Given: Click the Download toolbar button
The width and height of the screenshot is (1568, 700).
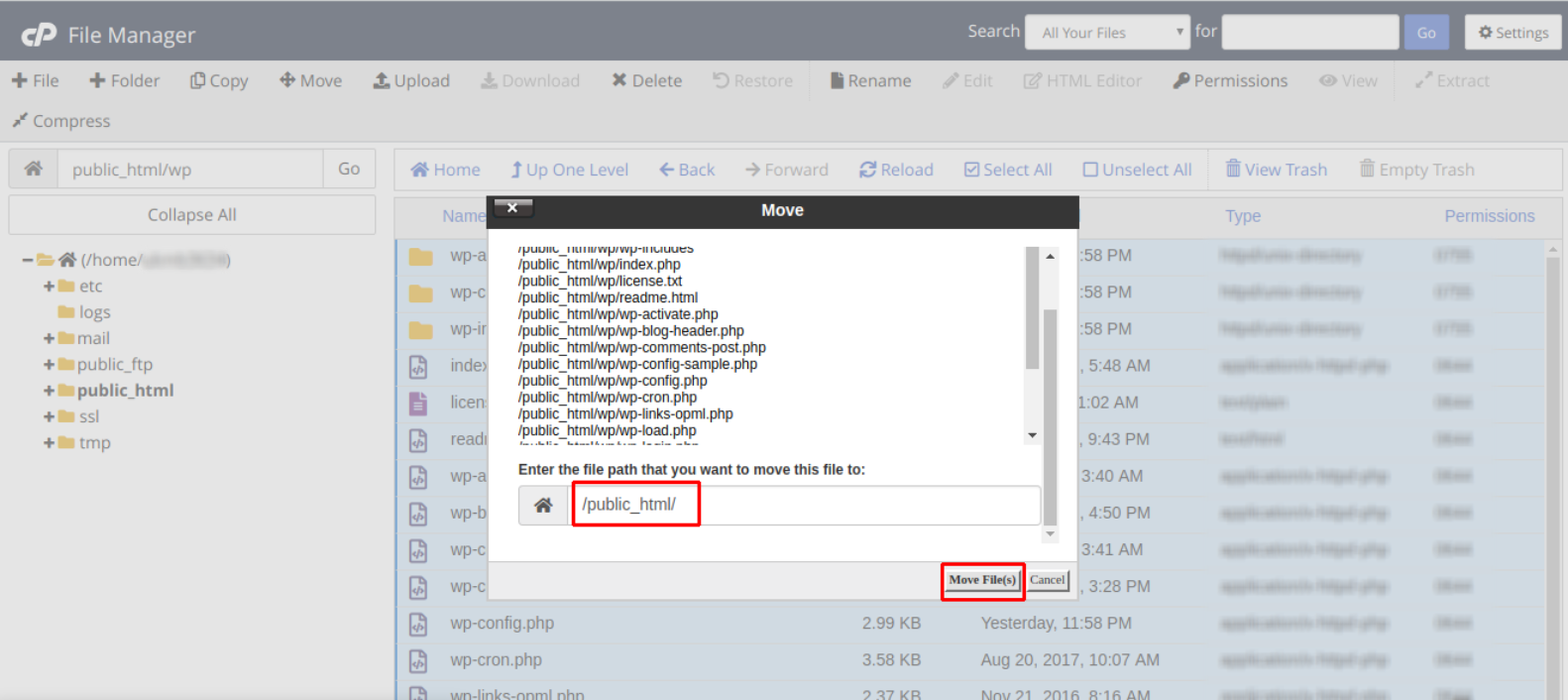Looking at the screenshot, I should tap(530, 80).
